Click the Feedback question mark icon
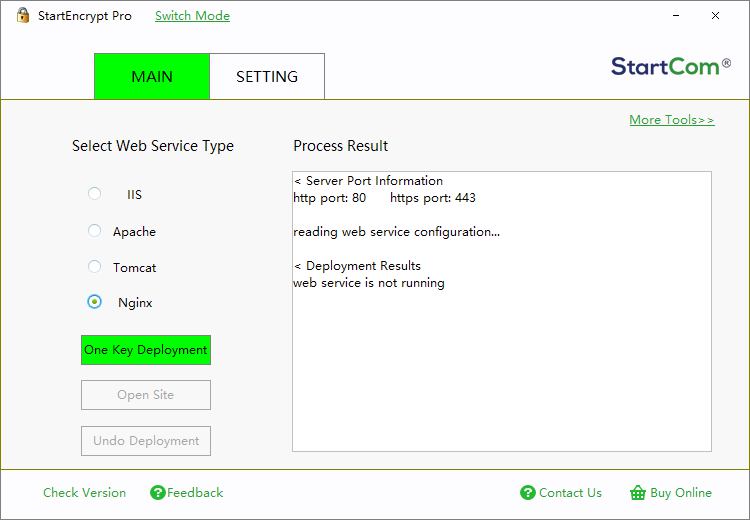 (x=157, y=492)
